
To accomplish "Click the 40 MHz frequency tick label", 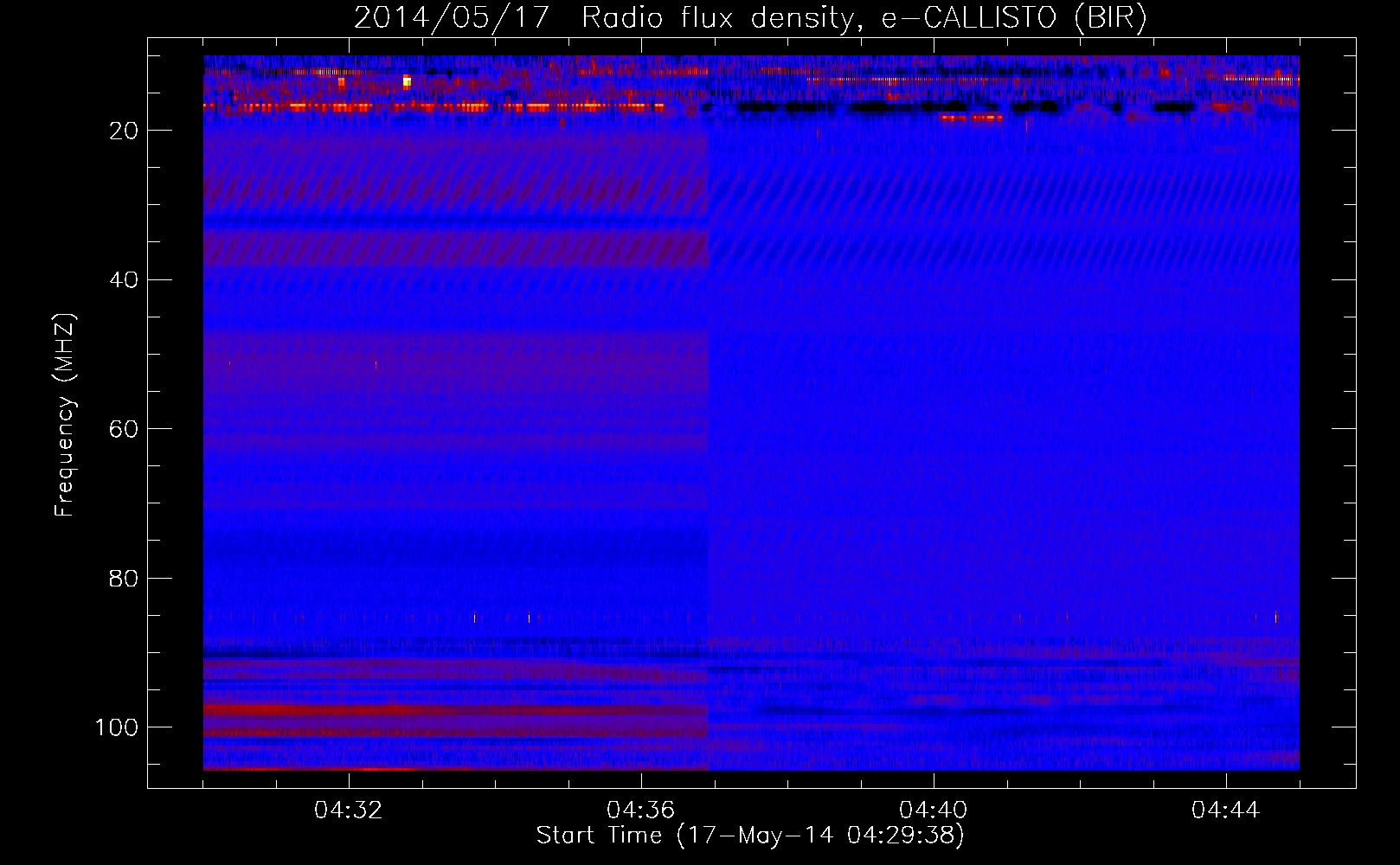I will pyautogui.click(x=124, y=280).
